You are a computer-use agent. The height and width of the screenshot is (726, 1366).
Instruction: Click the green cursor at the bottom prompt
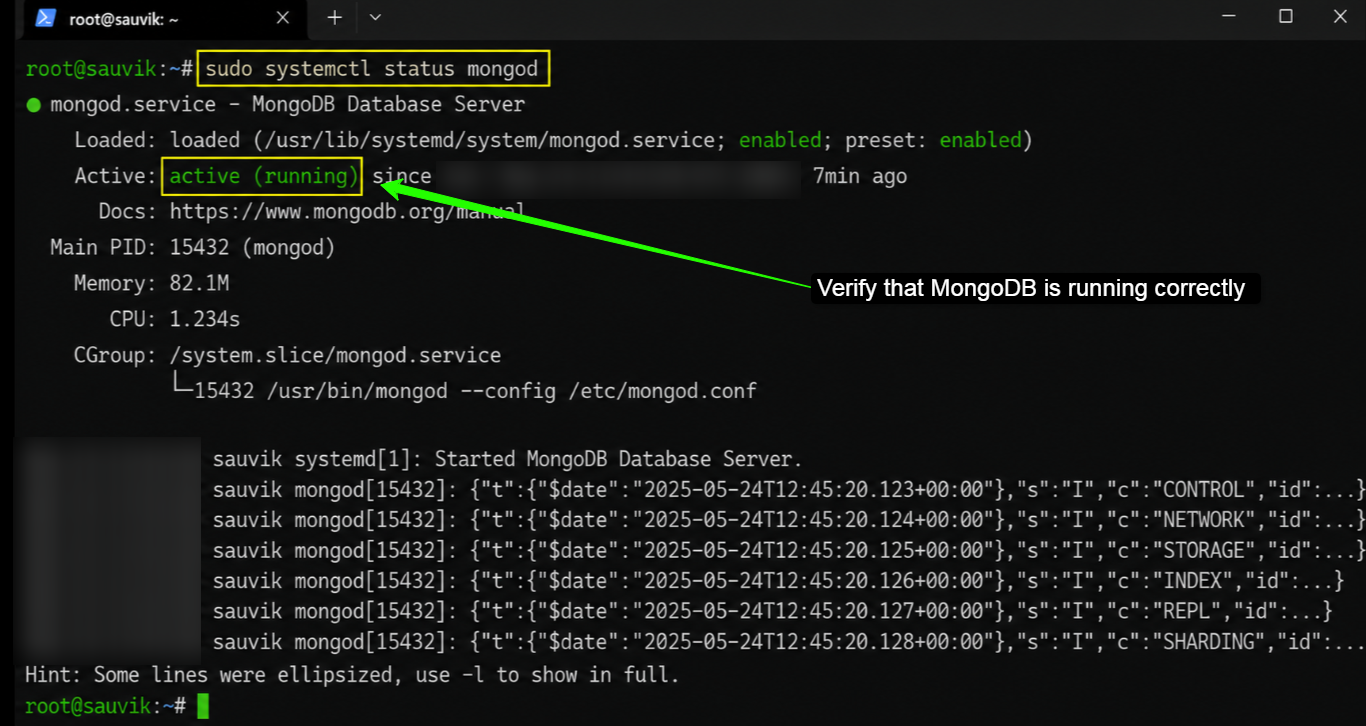pos(203,706)
